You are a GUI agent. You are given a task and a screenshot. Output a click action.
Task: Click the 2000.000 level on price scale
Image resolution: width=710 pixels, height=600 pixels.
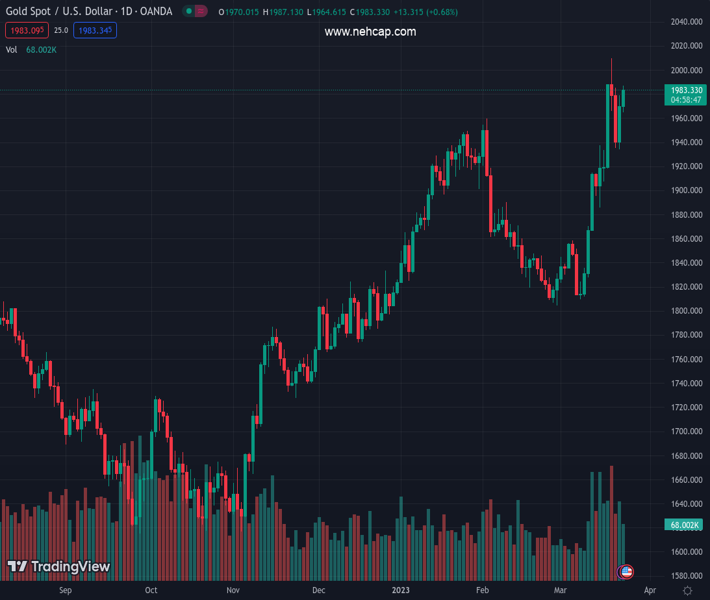point(685,70)
